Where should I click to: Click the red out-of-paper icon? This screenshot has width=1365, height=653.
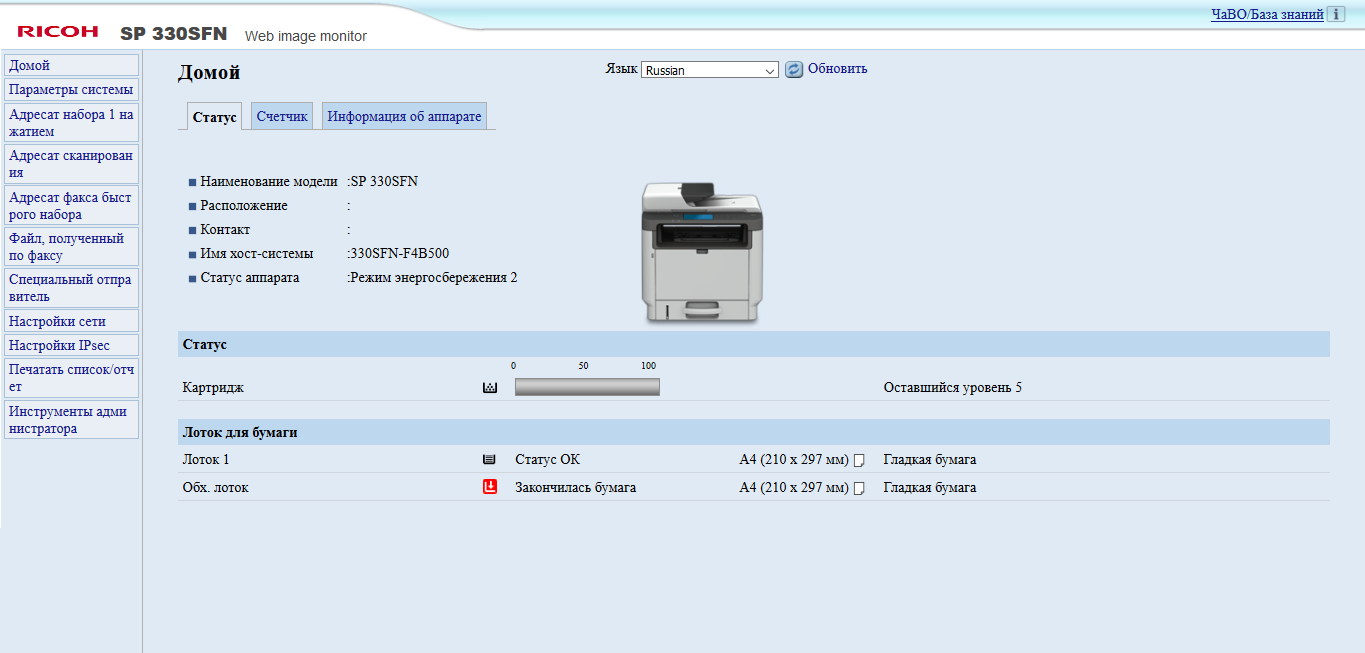tap(490, 488)
